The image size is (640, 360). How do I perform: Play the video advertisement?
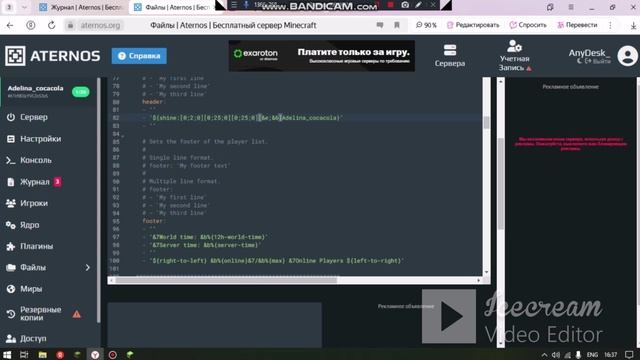(449, 316)
